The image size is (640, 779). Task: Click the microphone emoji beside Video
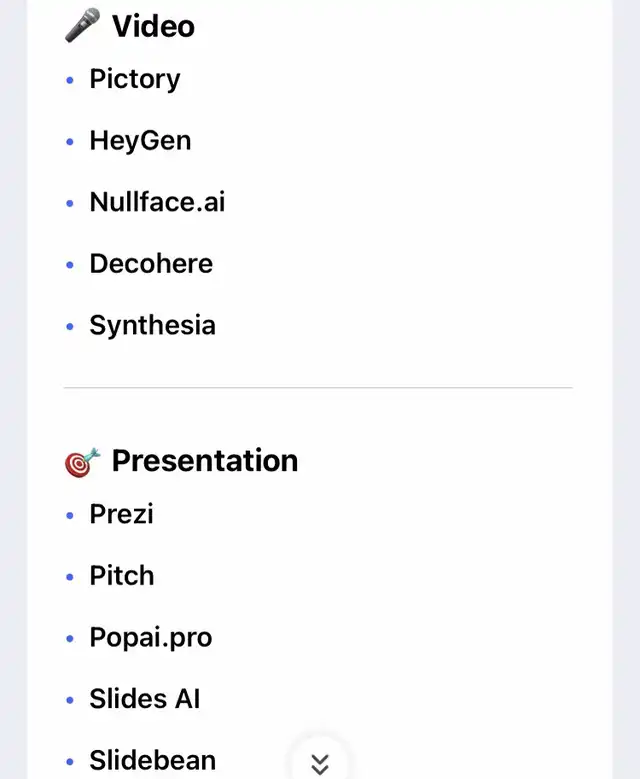tap(82, 25)
